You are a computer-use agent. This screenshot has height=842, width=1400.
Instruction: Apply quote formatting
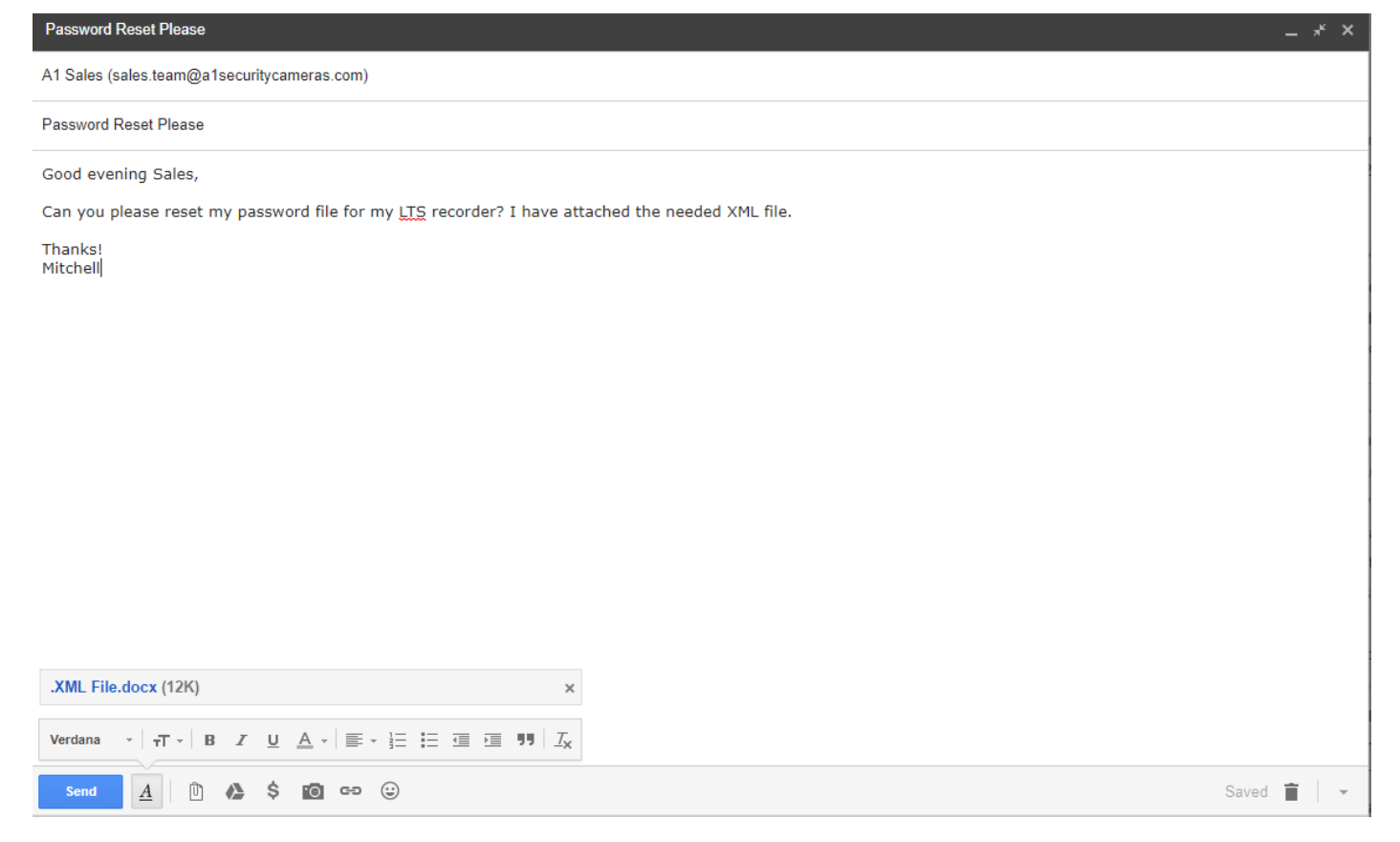point(525,740)
